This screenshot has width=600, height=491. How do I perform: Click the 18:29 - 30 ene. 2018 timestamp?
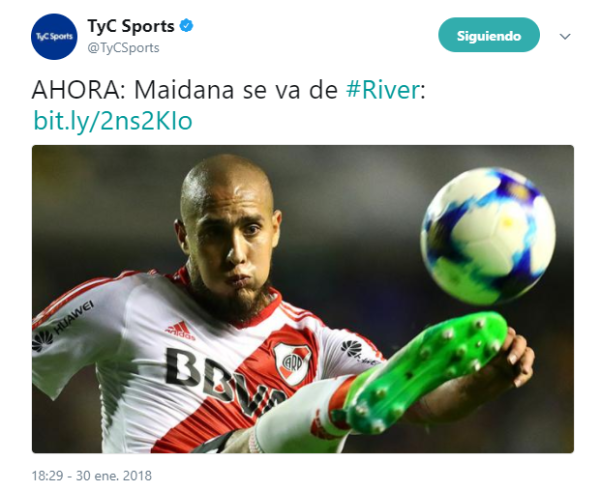pos(91,476)
